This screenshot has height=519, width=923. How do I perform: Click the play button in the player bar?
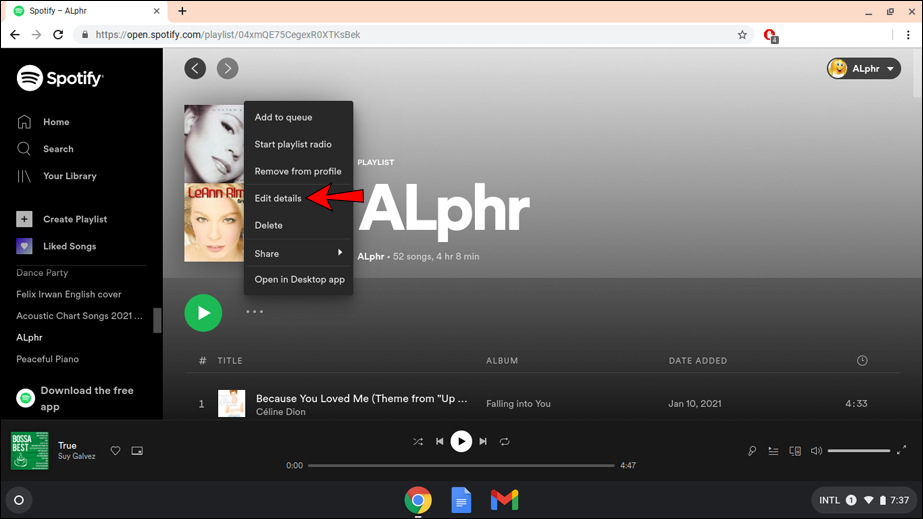pyautogui.click(x=461, y=441)
